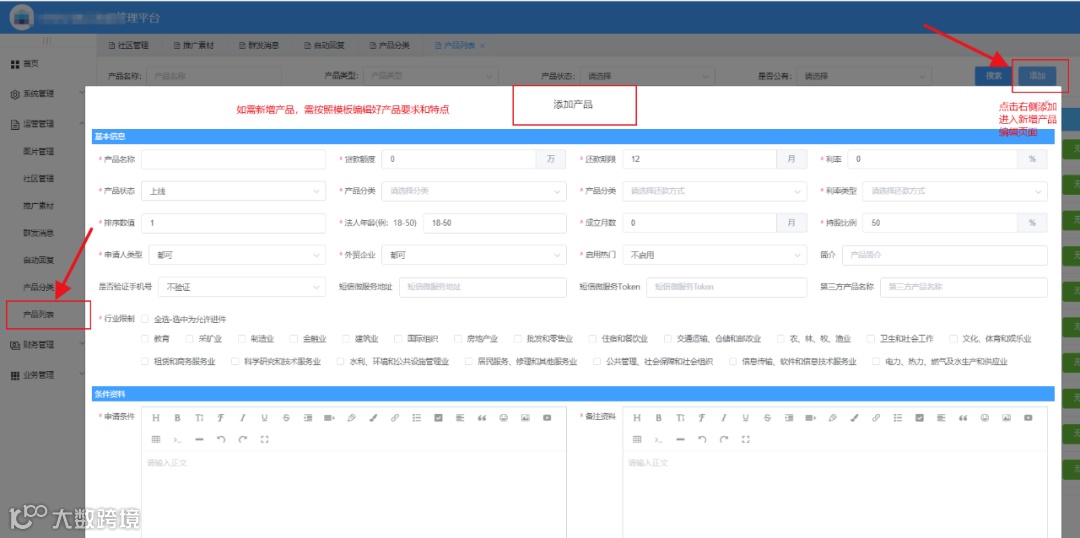Check the 制造业 industry checkbox

(242, 339)
